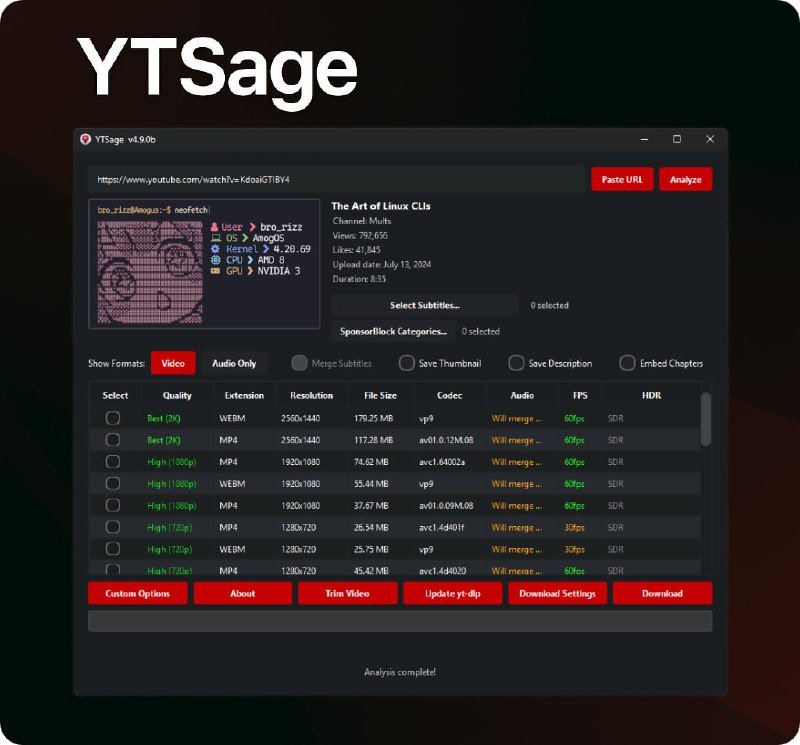Enable Embed Chapters option
Viewport: 800px width, 745px height.
[627, 363]
